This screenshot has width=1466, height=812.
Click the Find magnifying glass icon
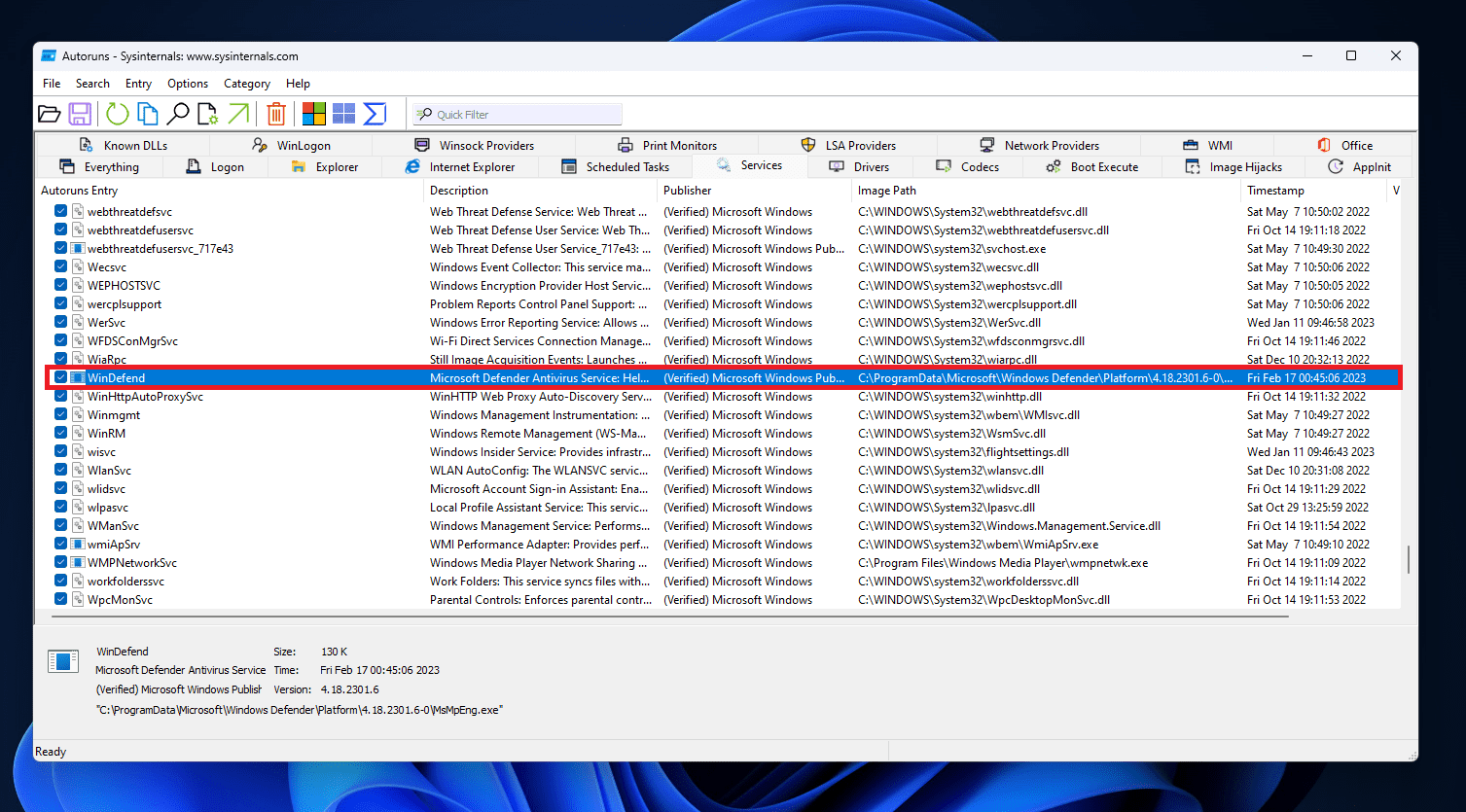[x=178, y=115]
